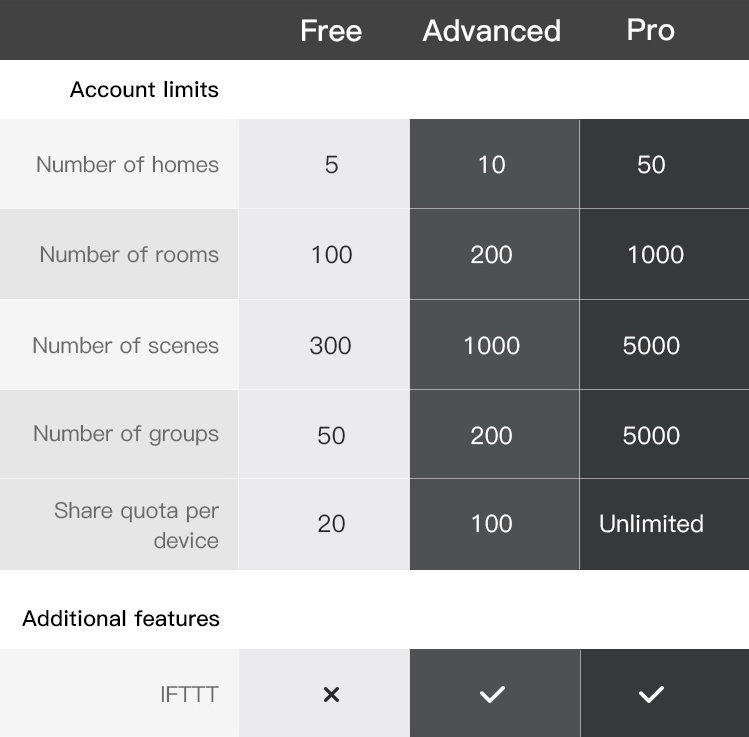The width and height of the screenshot is (749, 737).
Task: Click the IFTTT checkmark in the Advanced column
Action: [491, 694]
